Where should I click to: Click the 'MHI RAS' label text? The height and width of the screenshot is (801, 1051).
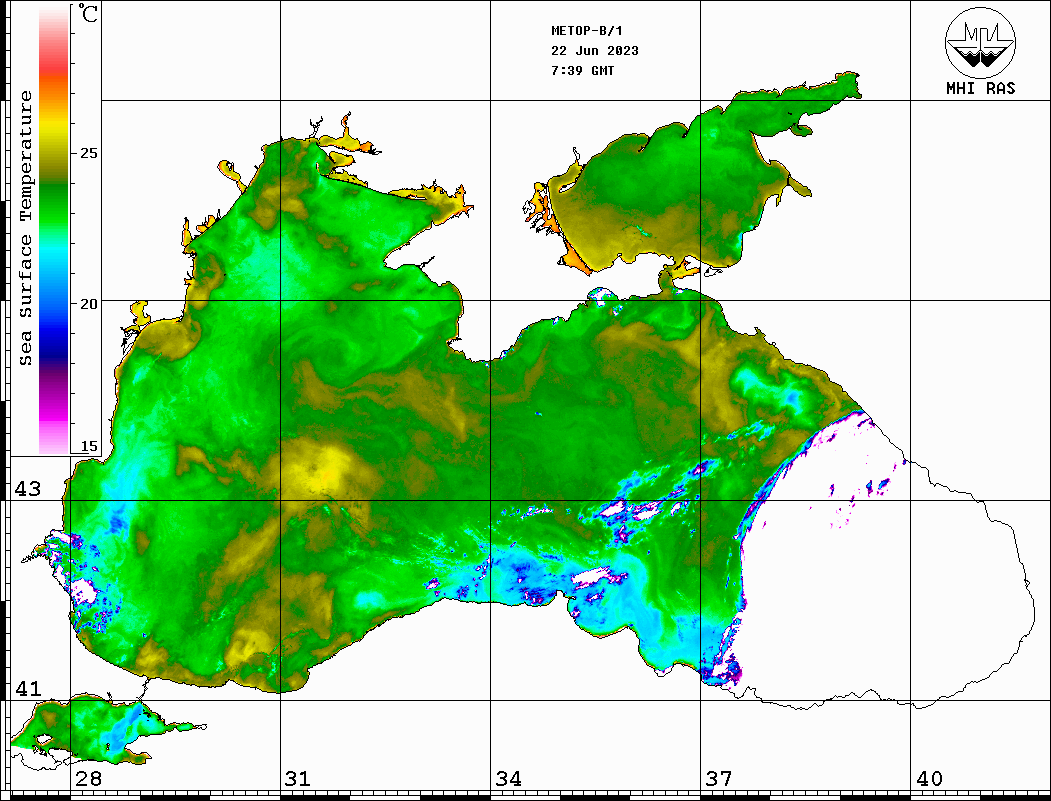(981, 88)
